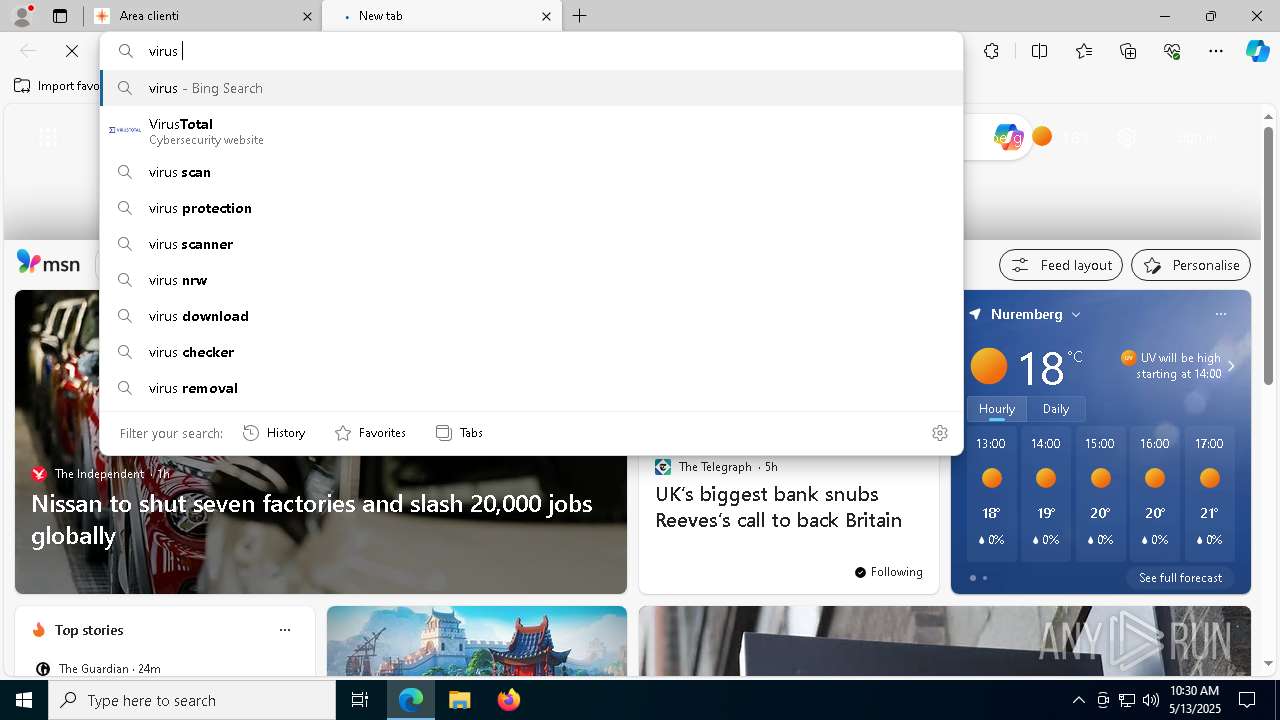Advance the UV alert chevron arrow
The width and height of the screenshot is (1280, 720).
1232,366
